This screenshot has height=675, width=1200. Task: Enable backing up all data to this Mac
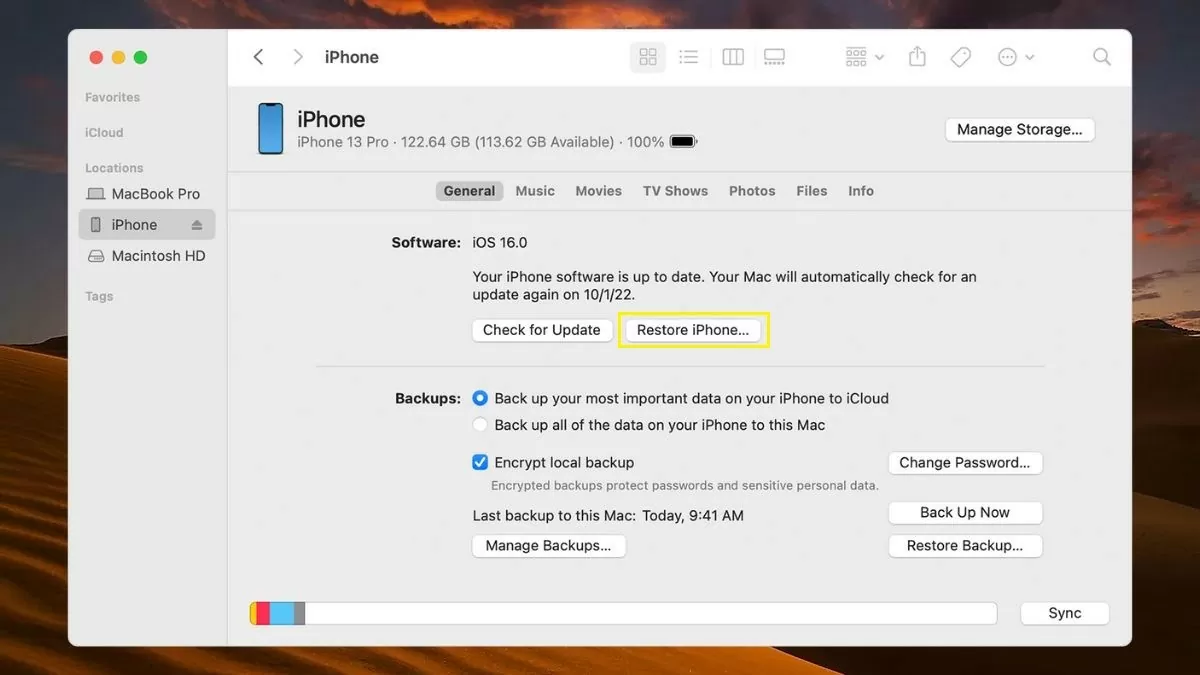point(480,425)
